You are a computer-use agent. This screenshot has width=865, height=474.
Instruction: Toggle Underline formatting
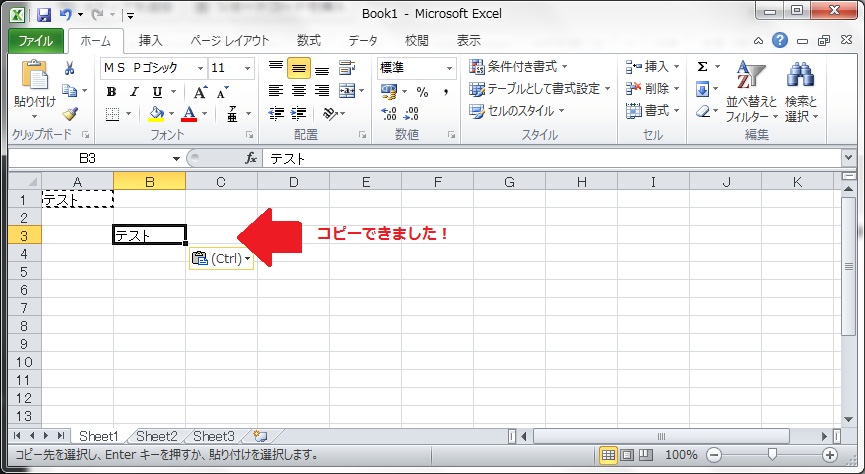click(x=157, y=92)
